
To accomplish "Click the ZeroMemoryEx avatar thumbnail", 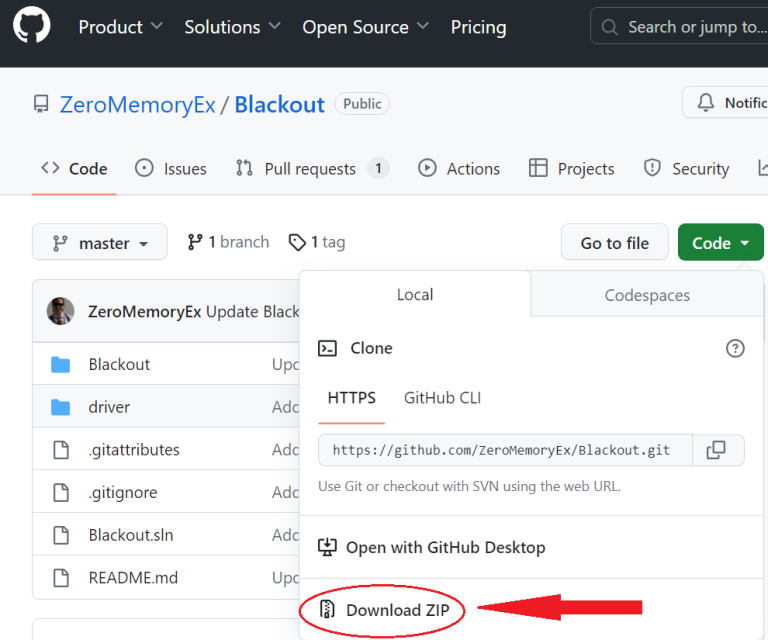I will [x=60, y=311].
